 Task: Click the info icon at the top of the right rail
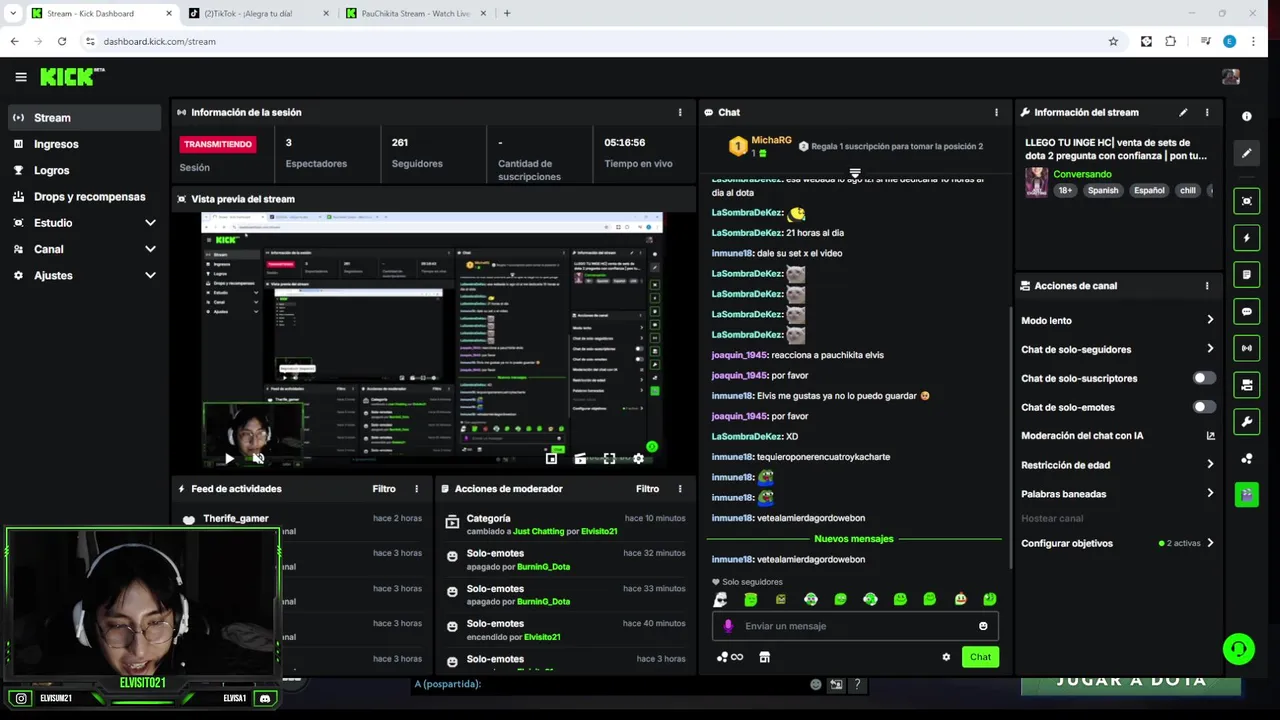(x=1246, y=116)
